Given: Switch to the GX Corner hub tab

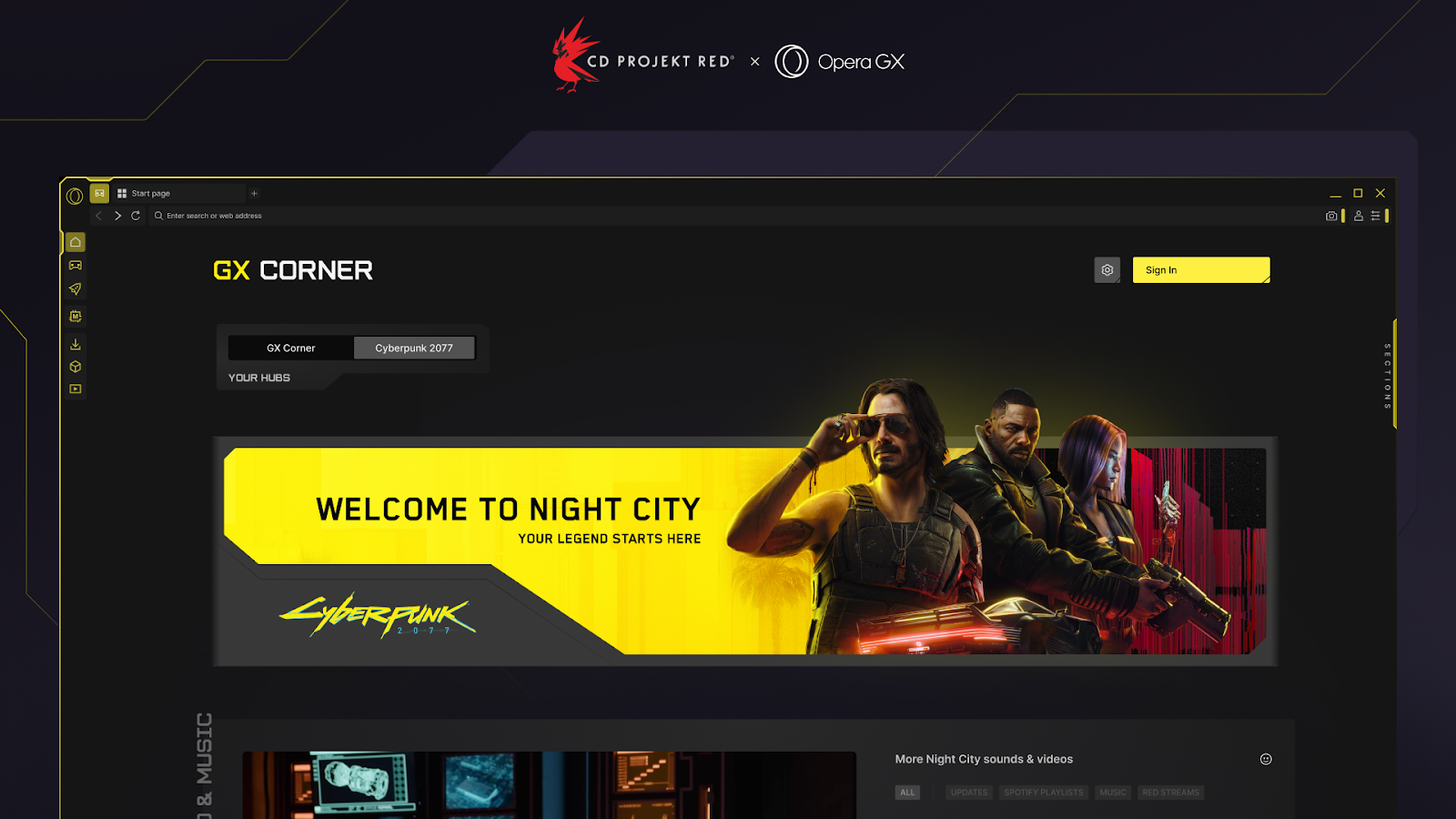Looking at the screenshot, I should 291,348.
